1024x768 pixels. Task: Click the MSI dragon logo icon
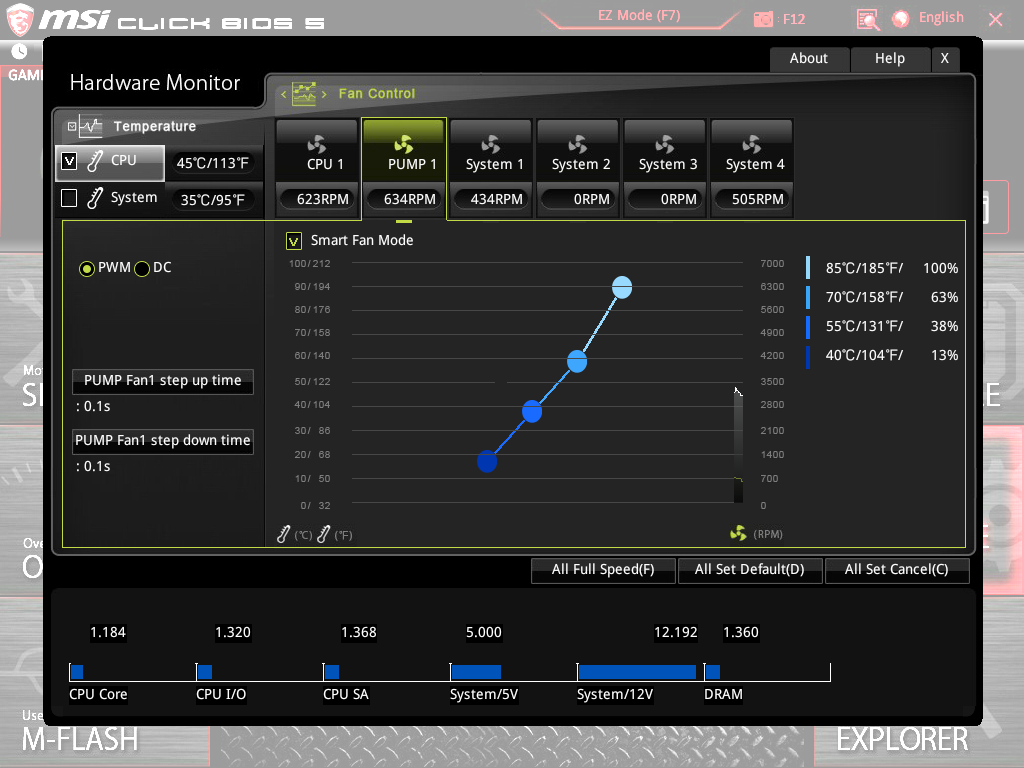point(20,19)
